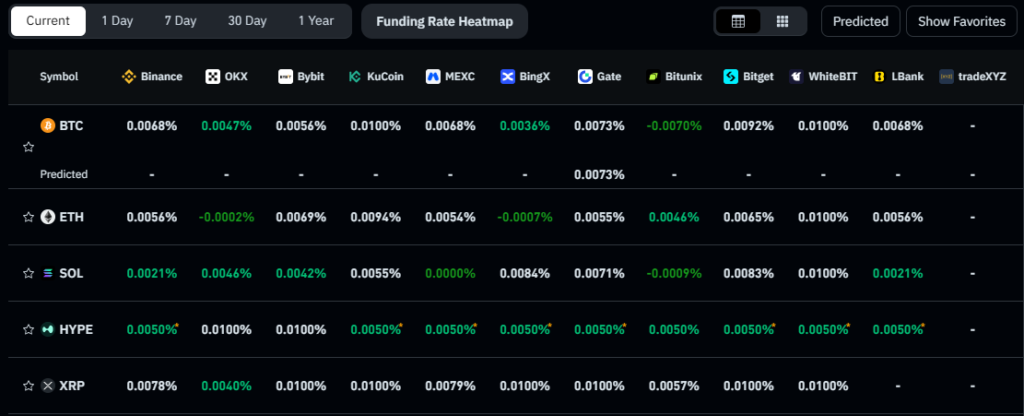Click XRP OKX rate 0.0040%
Screen dimensions: 1024x416
coord(226,385)
